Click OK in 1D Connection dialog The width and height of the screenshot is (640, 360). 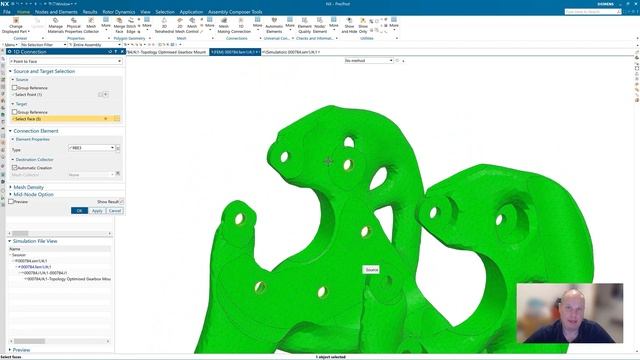tap(79, 211)
